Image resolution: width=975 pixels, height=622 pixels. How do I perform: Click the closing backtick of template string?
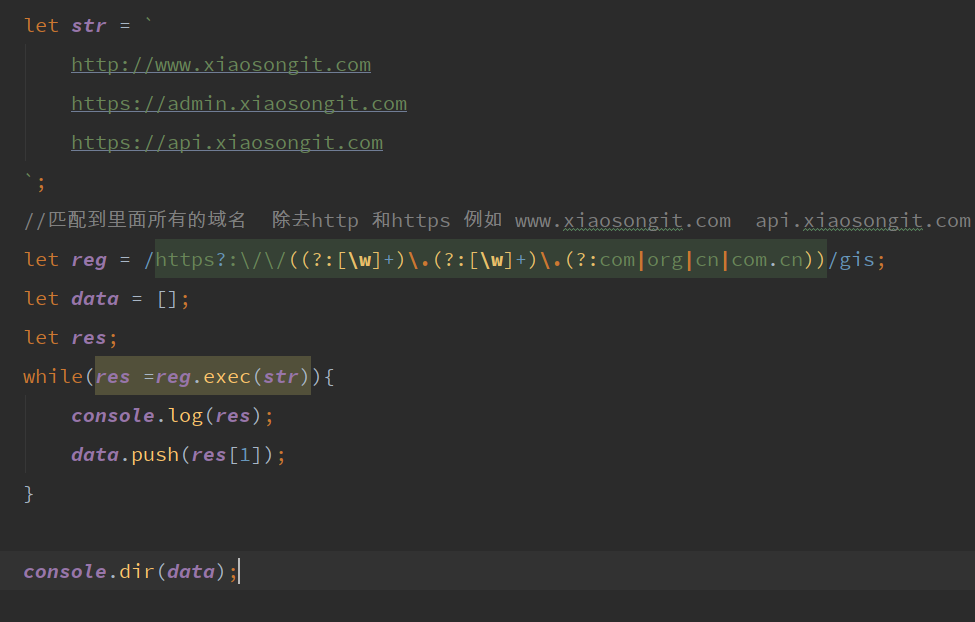[x=29, y=180]
